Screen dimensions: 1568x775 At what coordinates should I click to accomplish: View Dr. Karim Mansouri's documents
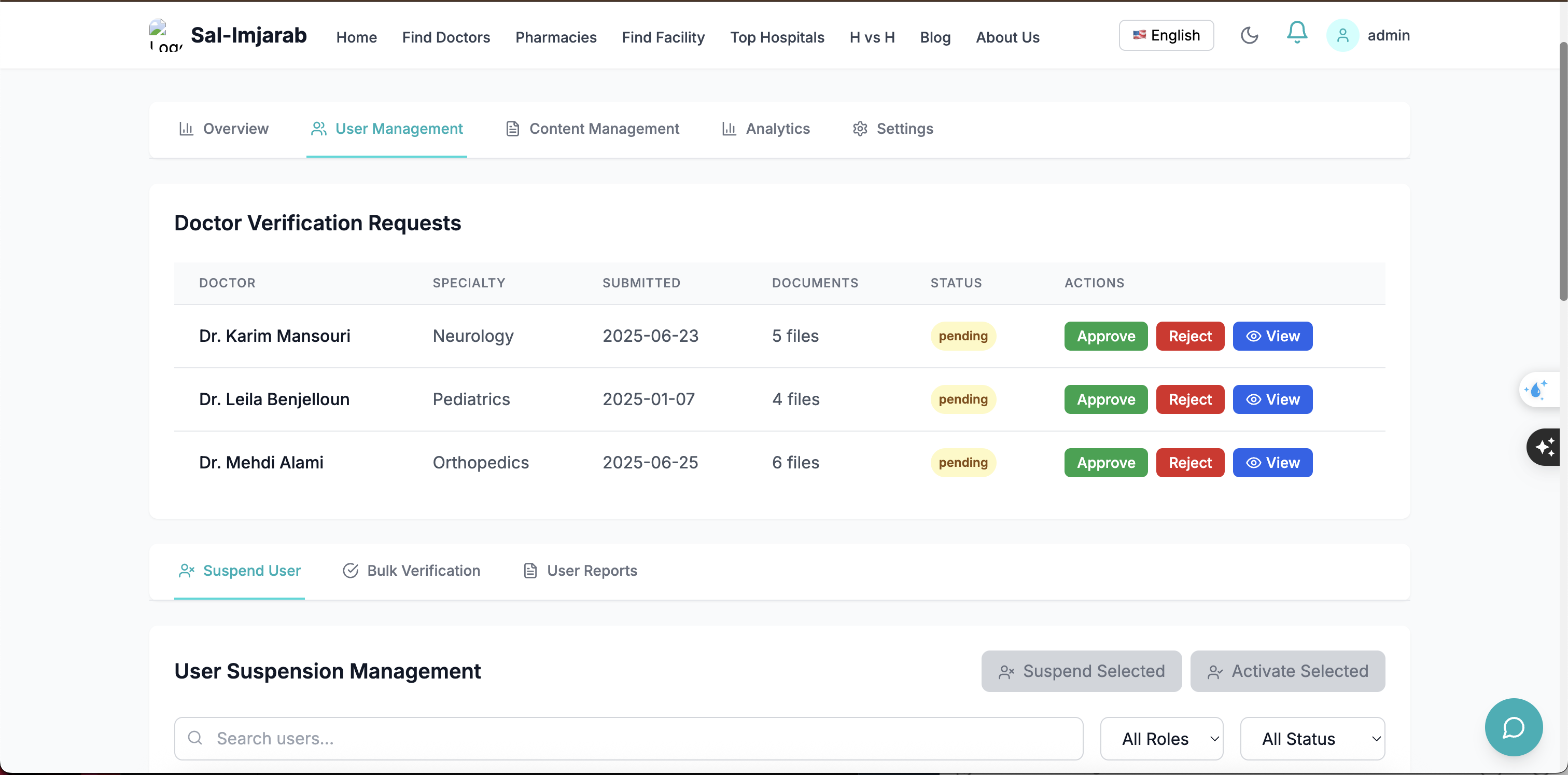1272,336
